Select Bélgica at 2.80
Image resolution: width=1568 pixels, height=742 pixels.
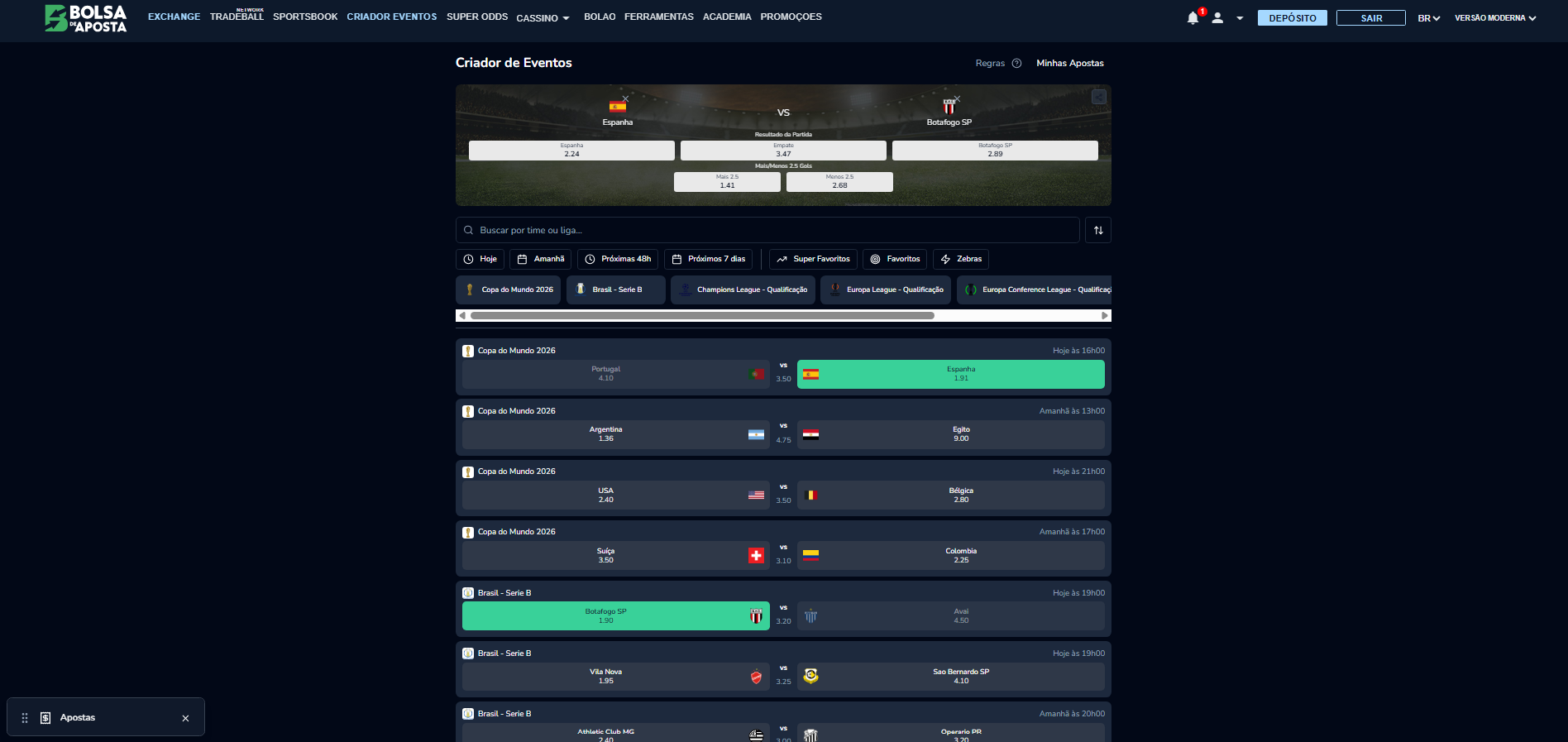[x=951, y=495]
